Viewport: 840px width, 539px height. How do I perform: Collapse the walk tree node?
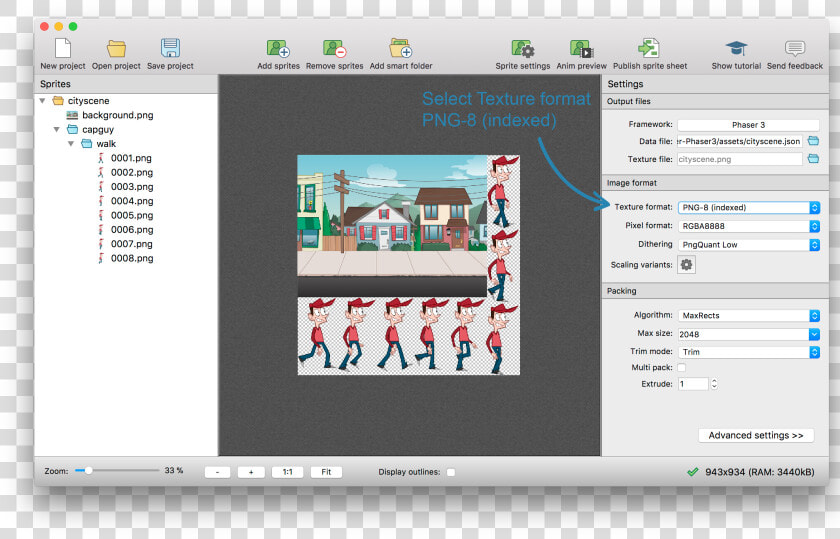[x=71, y=144]
